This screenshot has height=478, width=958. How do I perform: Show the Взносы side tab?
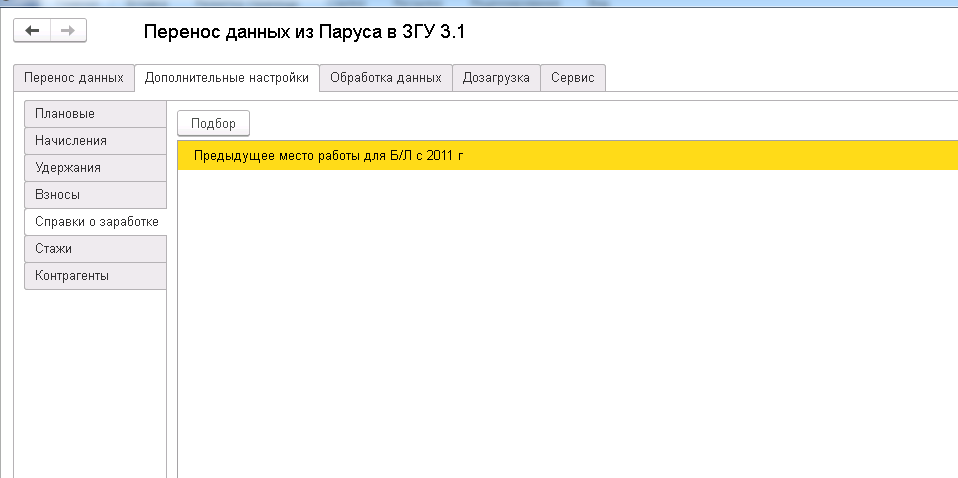click(95, 195)
